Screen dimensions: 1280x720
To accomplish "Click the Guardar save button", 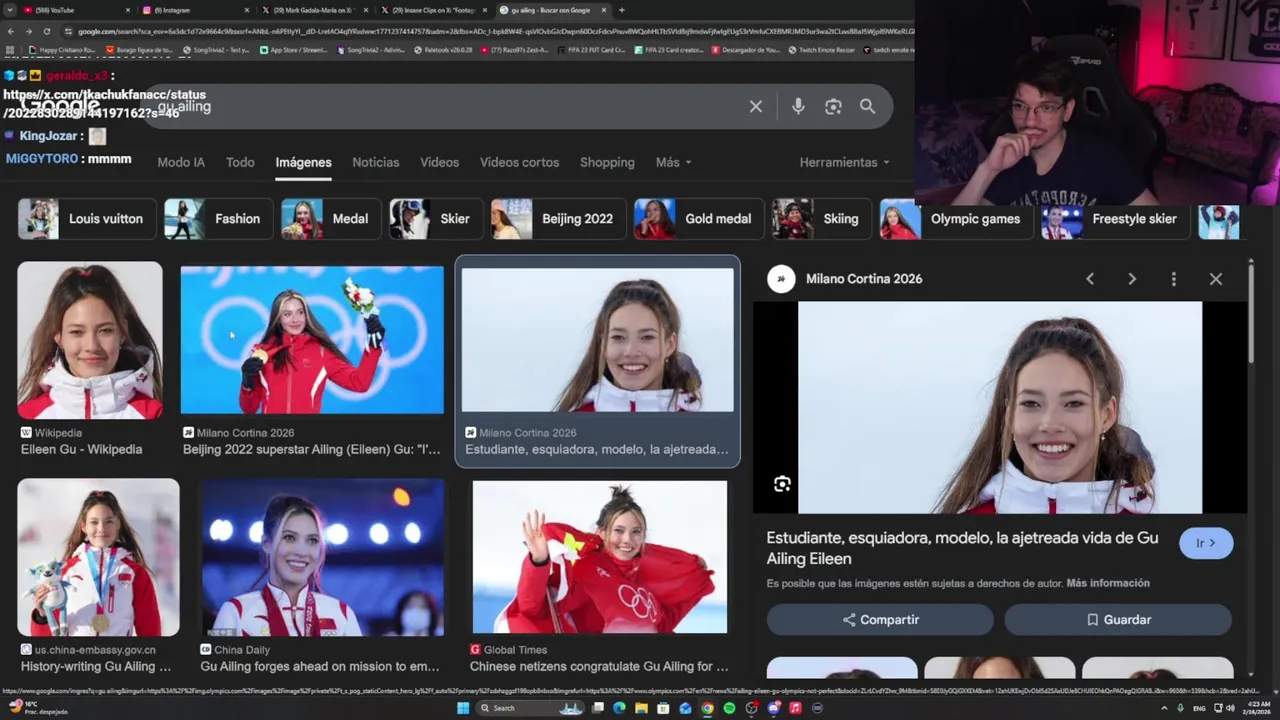I will pos(1118,620).
